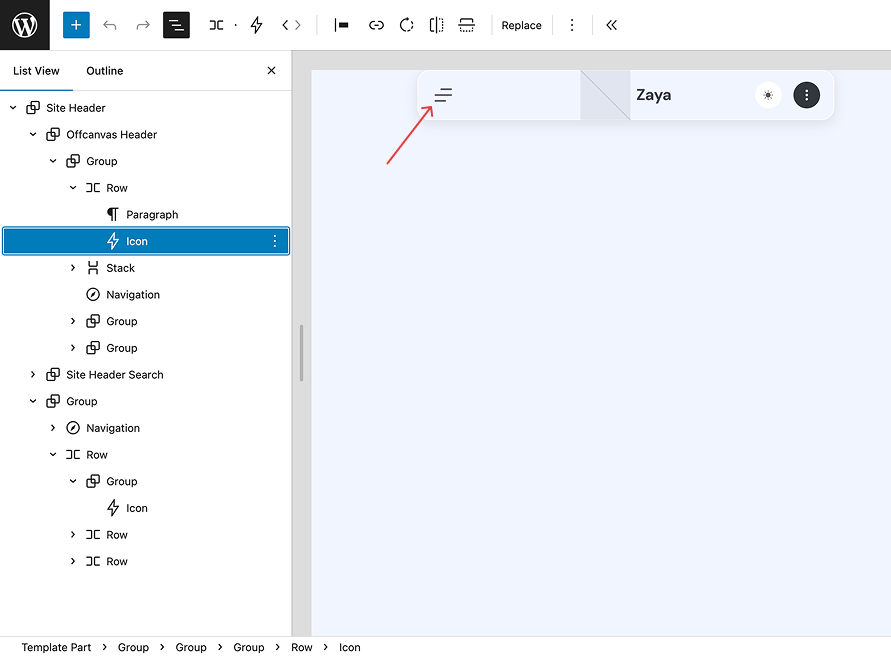Image resolution: width=891 pixels, height=657 pixels.
Task: Switch to the List View tab
Action: click(36, 70)
